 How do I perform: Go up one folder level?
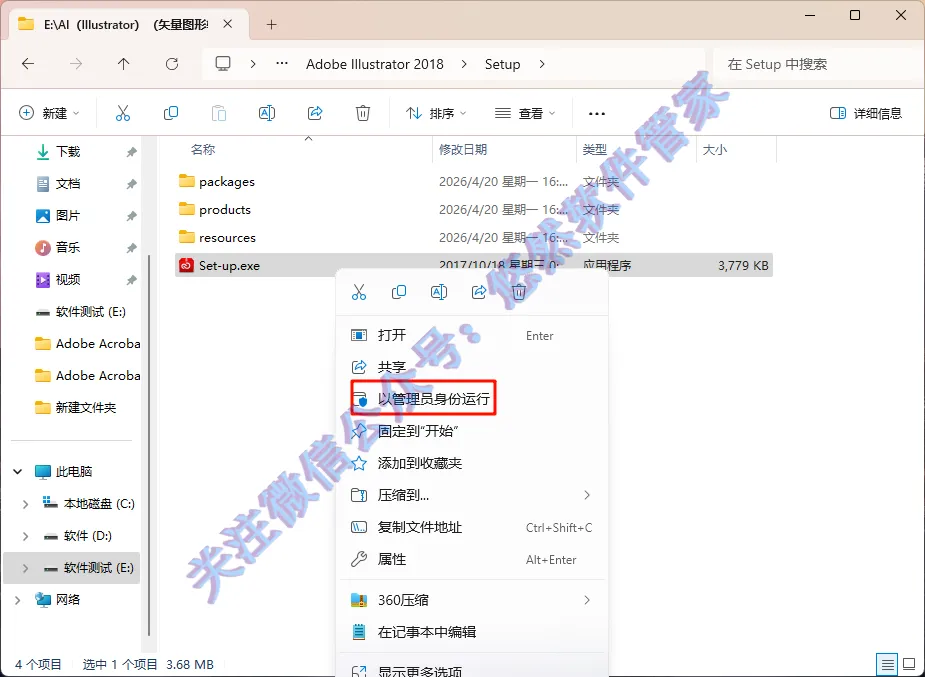(x=123, y=64)
